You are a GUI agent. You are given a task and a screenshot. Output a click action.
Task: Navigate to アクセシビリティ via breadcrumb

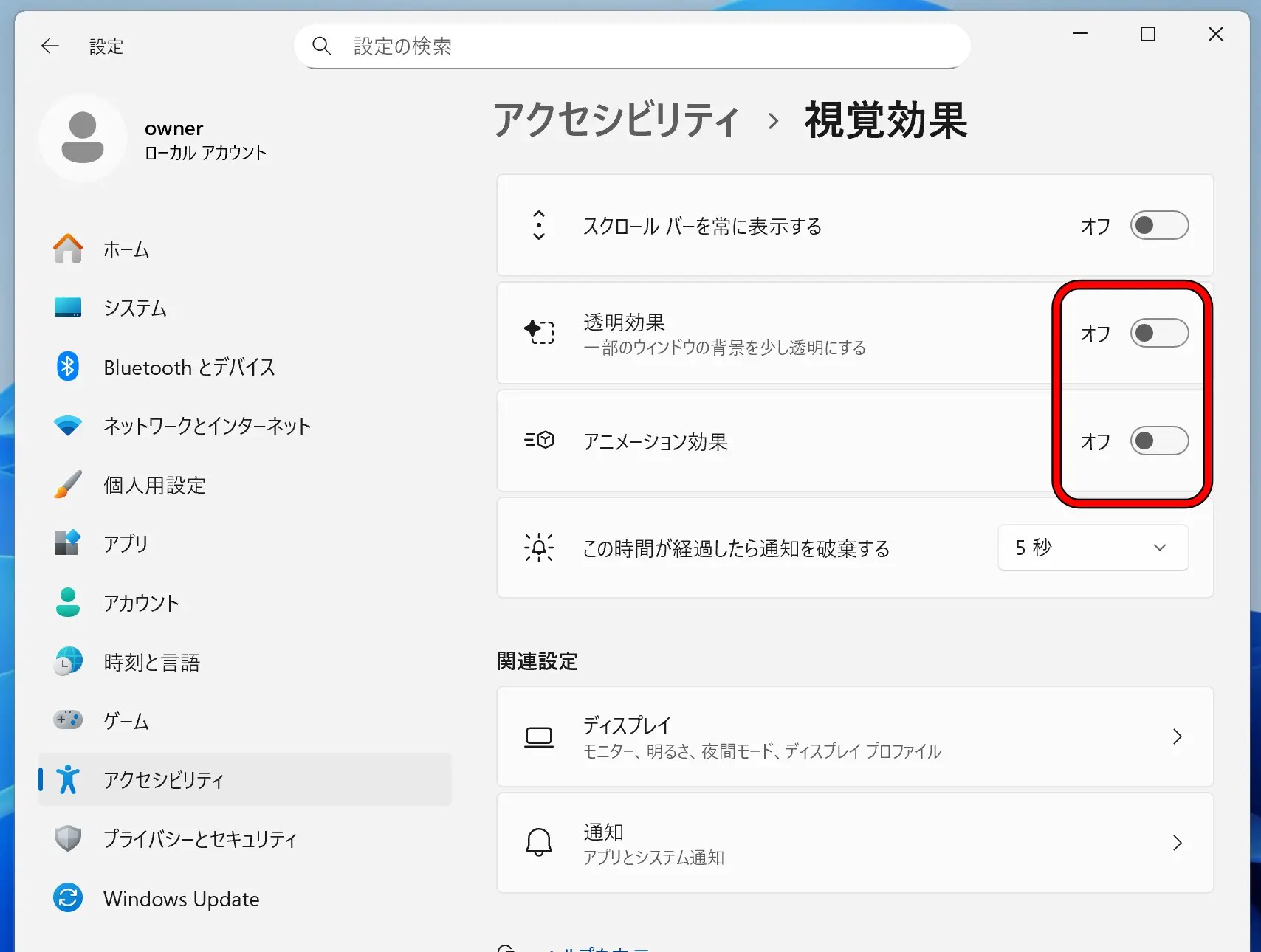[617, 122]
